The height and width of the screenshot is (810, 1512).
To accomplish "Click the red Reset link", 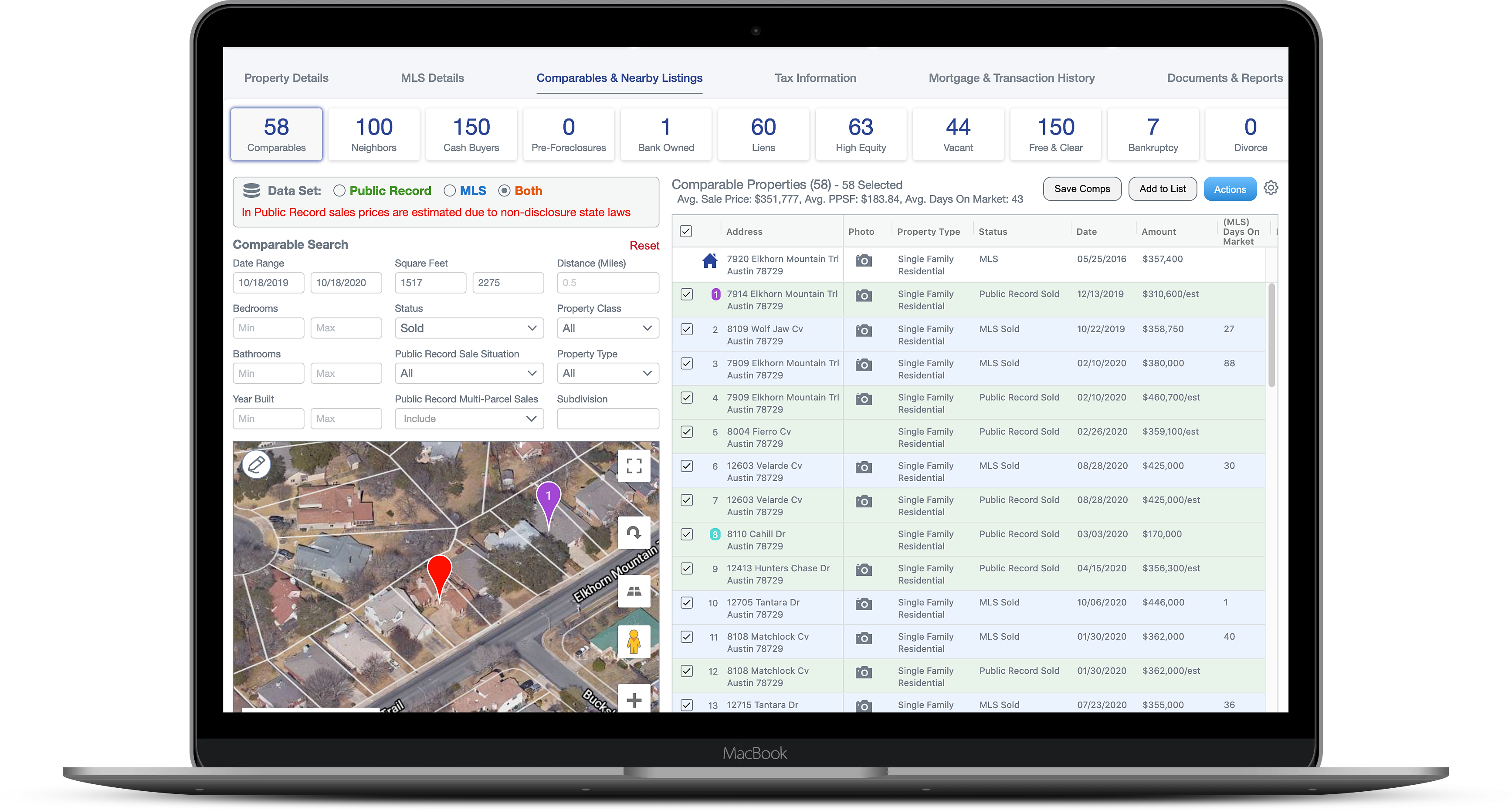I will [644, 245].
